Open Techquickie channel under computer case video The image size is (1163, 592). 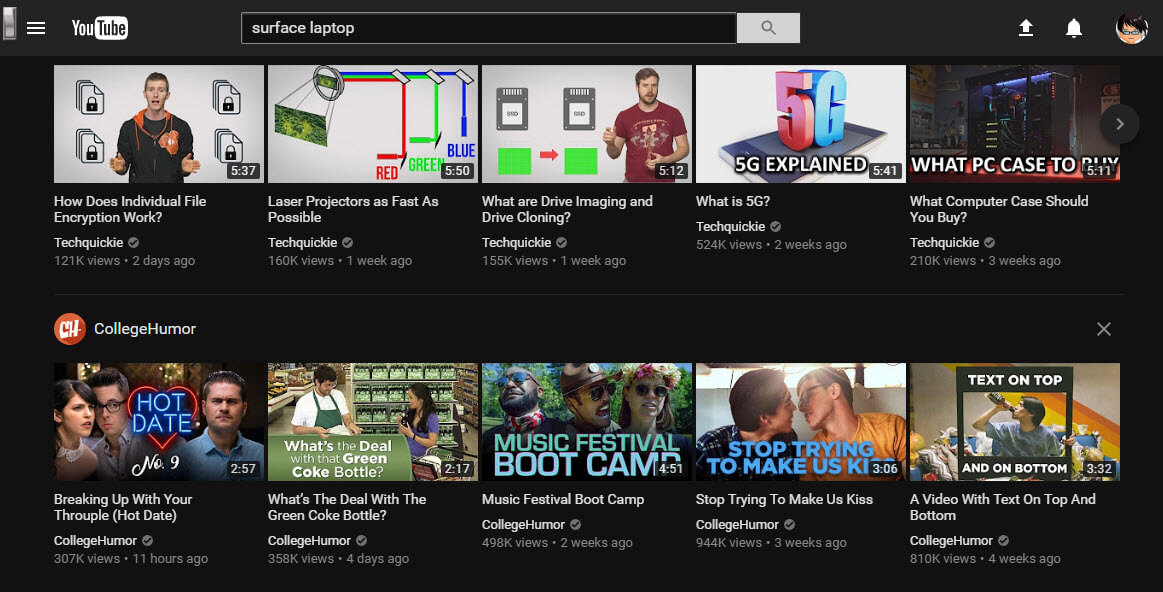tap(944, 243)
